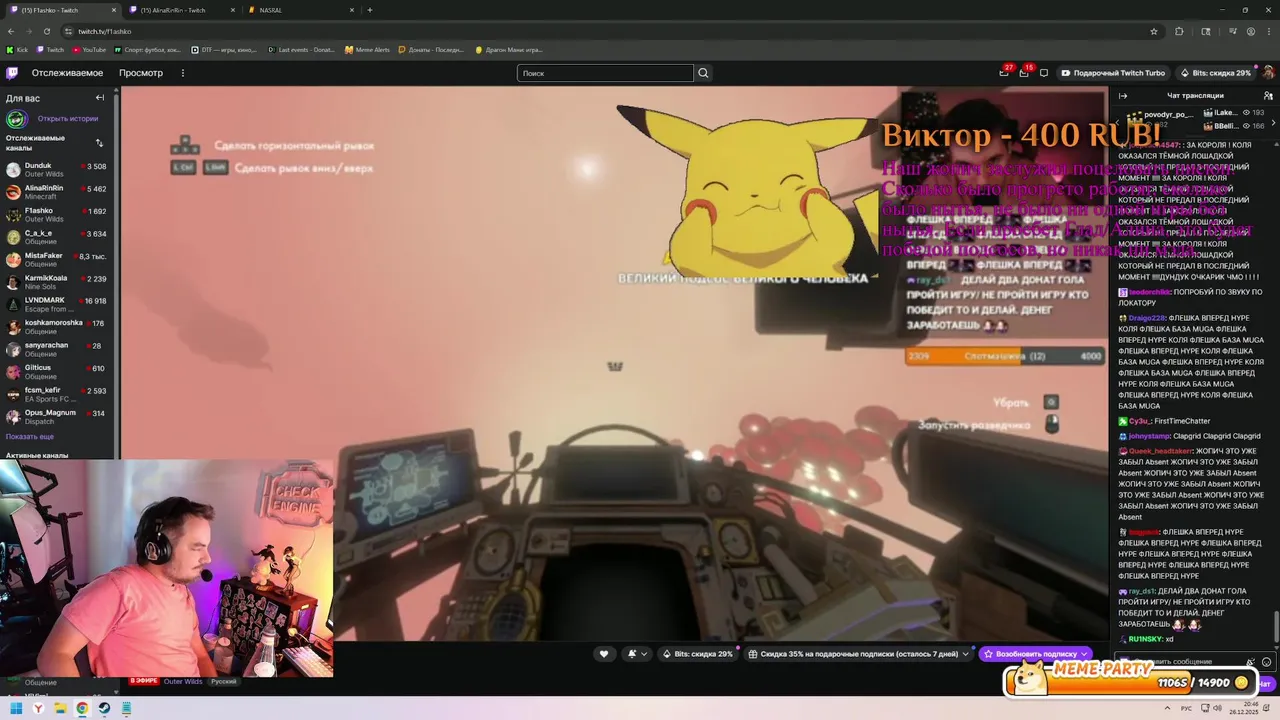Reload the page
Image resolution: width=1280 pixels, height=720 pixels.
click(x=45, y=31)
